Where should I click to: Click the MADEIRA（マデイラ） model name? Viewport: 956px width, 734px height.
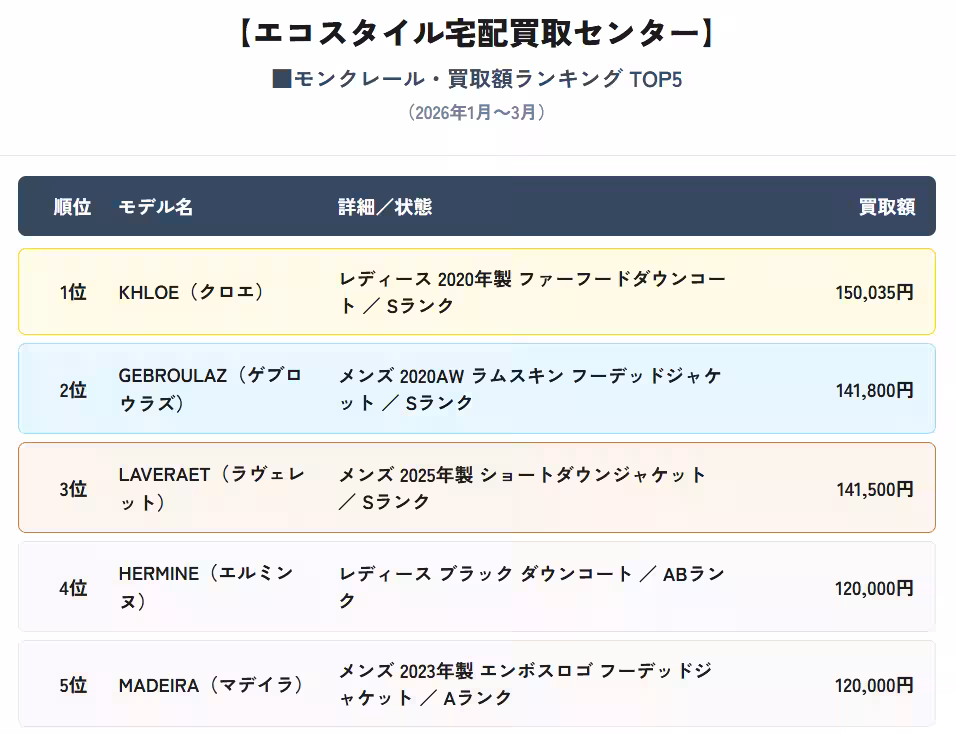click(210, 686)
